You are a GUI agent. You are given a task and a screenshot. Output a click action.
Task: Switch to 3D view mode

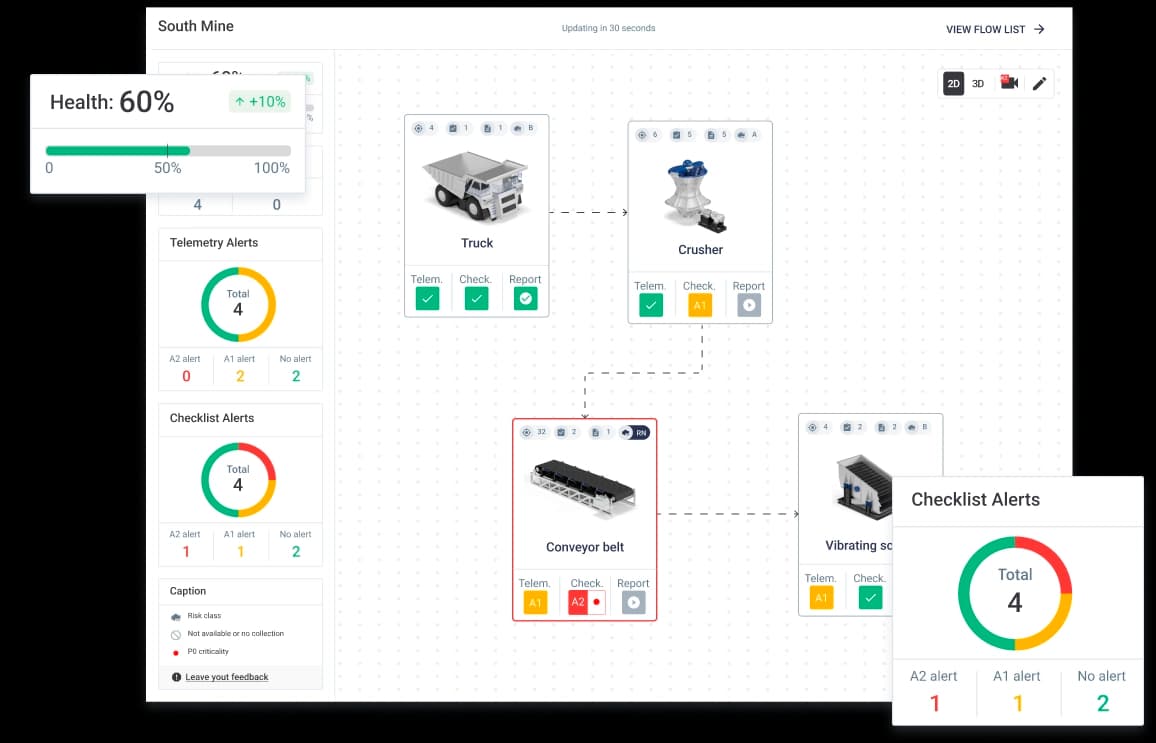pyautogui.click(x=979, y=83)
